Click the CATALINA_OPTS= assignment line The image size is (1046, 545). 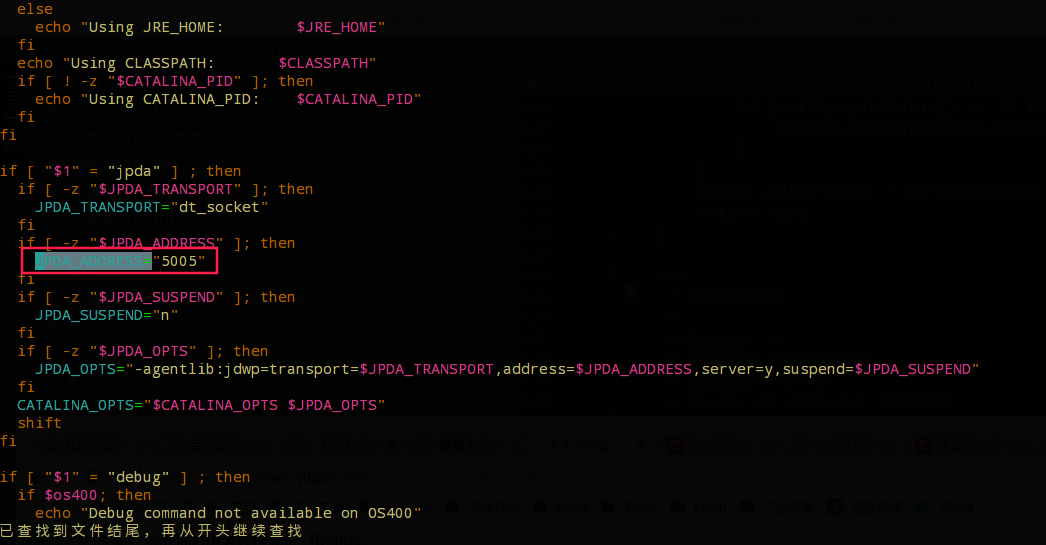click(x=201, y=405)
